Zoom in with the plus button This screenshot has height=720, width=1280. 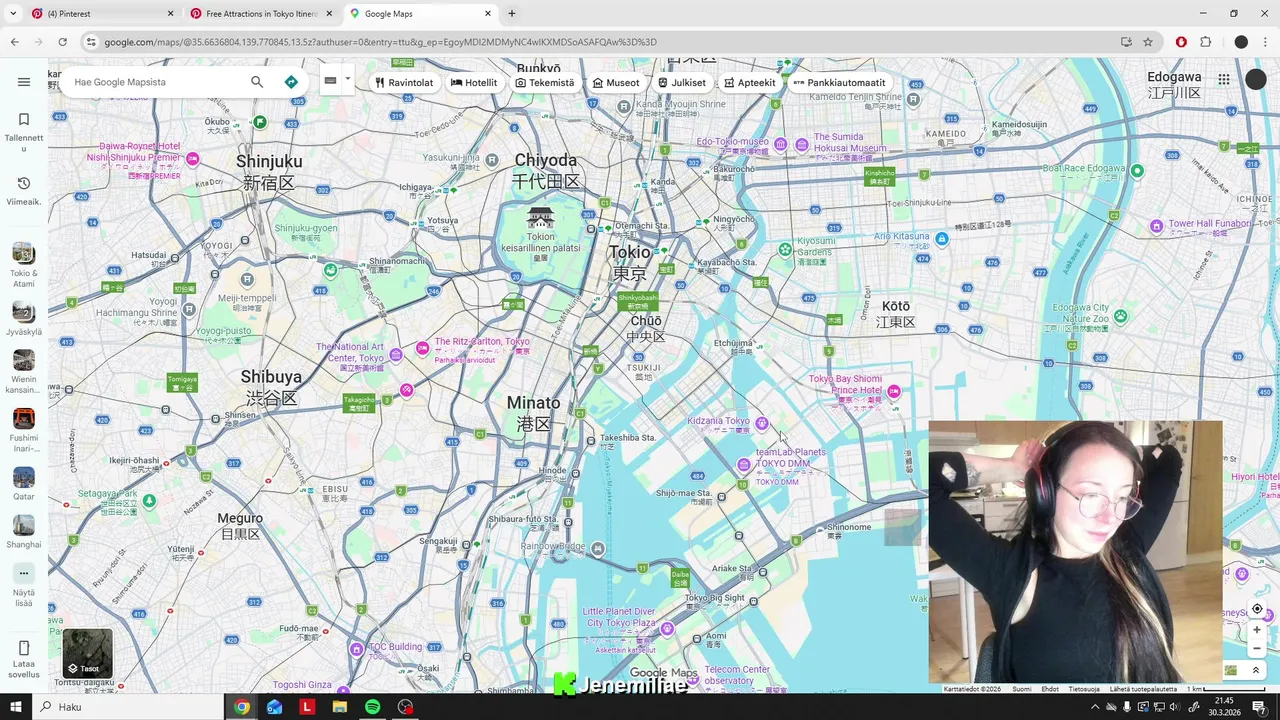click(x=1257, y=630)
